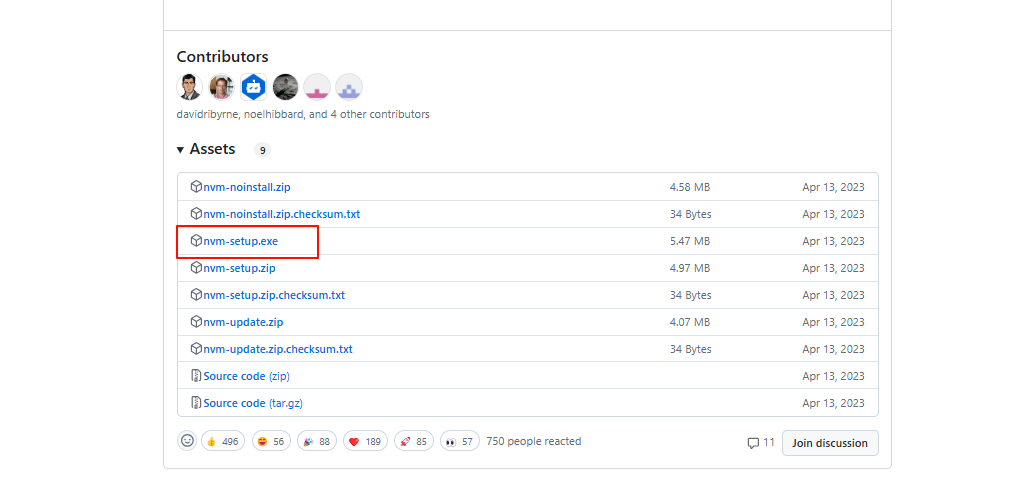Download nvm-setup.zip file
The image size is (1031, 481).
click(x=239, y=268)
